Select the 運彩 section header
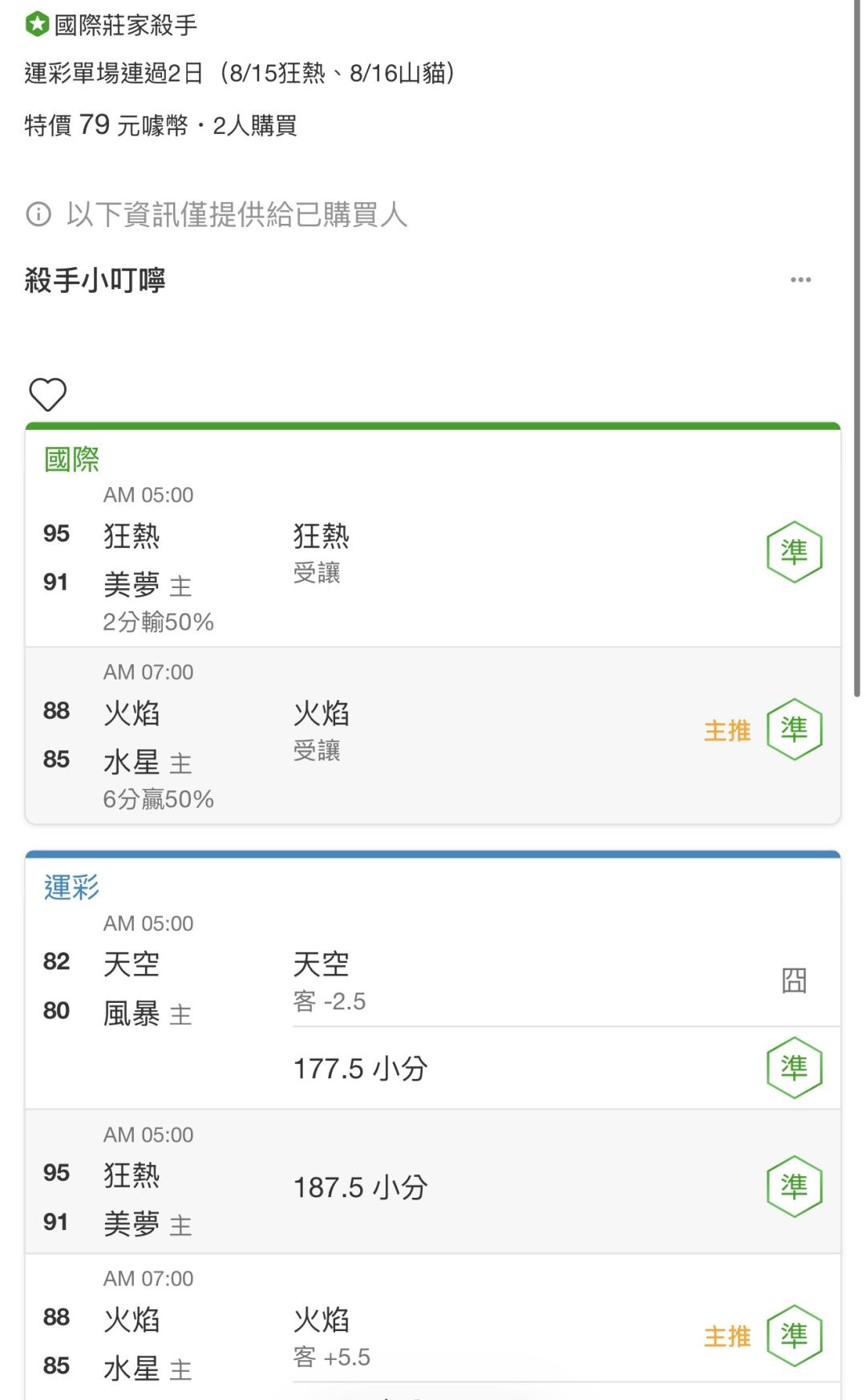Screen dimensions: 866x1400 point(72,888)
